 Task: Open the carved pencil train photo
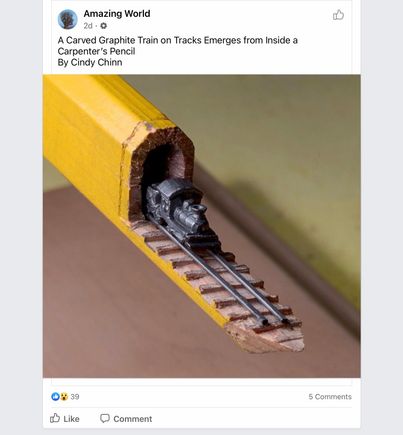(202, 226)
